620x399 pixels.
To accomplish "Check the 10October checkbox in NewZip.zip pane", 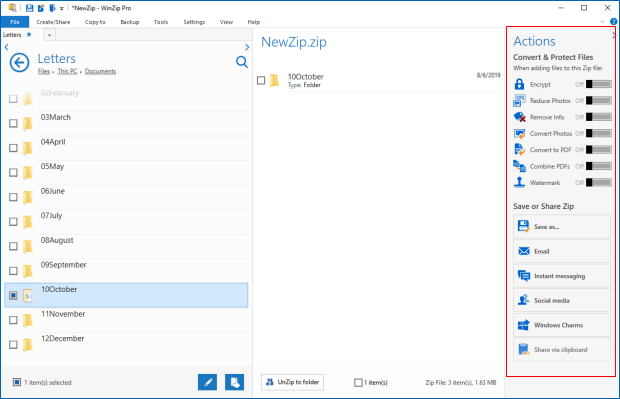I will coord(261,81).
